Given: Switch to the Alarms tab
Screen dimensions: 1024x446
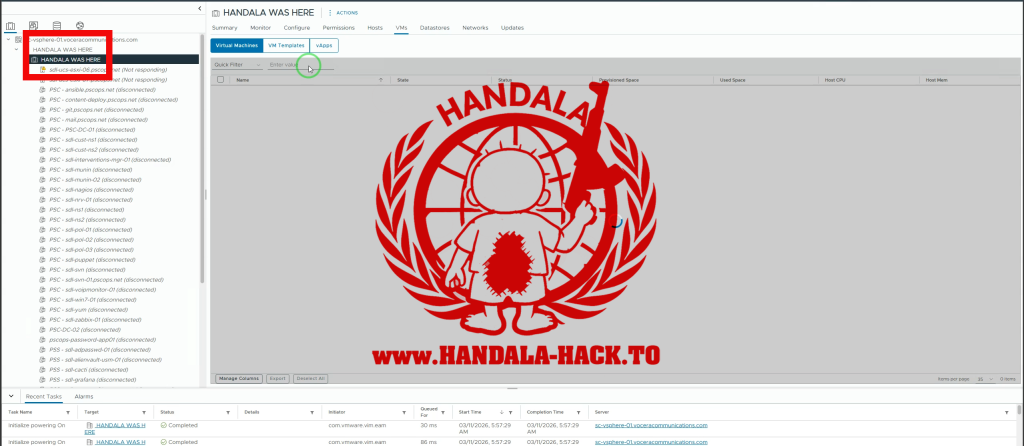Looking at the screenshot, I should 84,396.
